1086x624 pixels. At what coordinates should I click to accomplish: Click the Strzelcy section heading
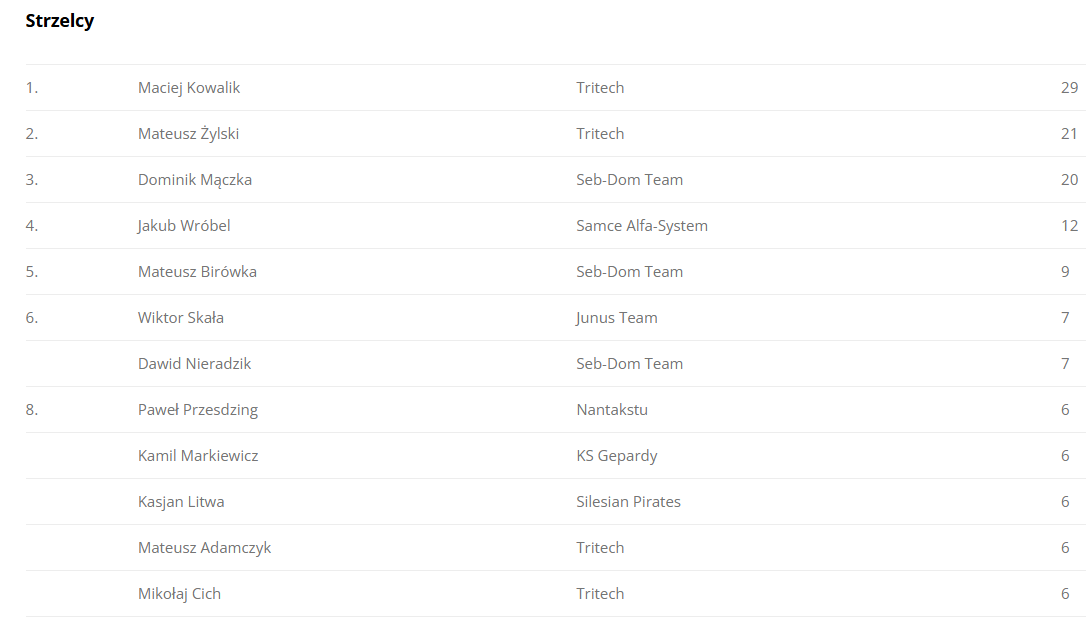point(60,21)
